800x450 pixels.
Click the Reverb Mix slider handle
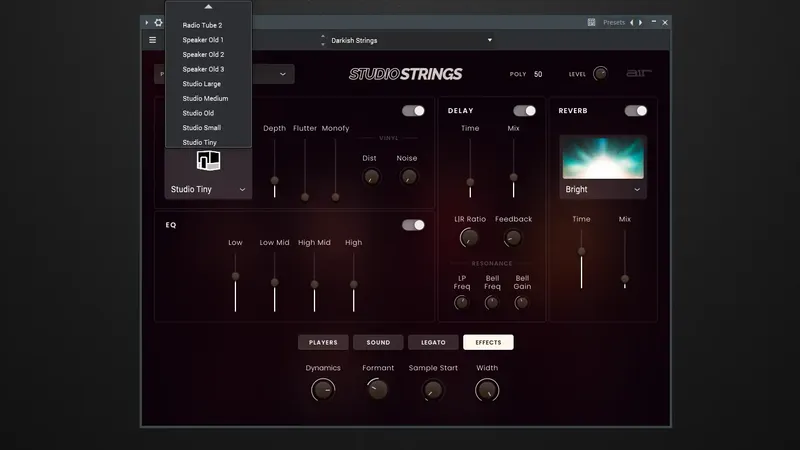(x=624, y=279)
